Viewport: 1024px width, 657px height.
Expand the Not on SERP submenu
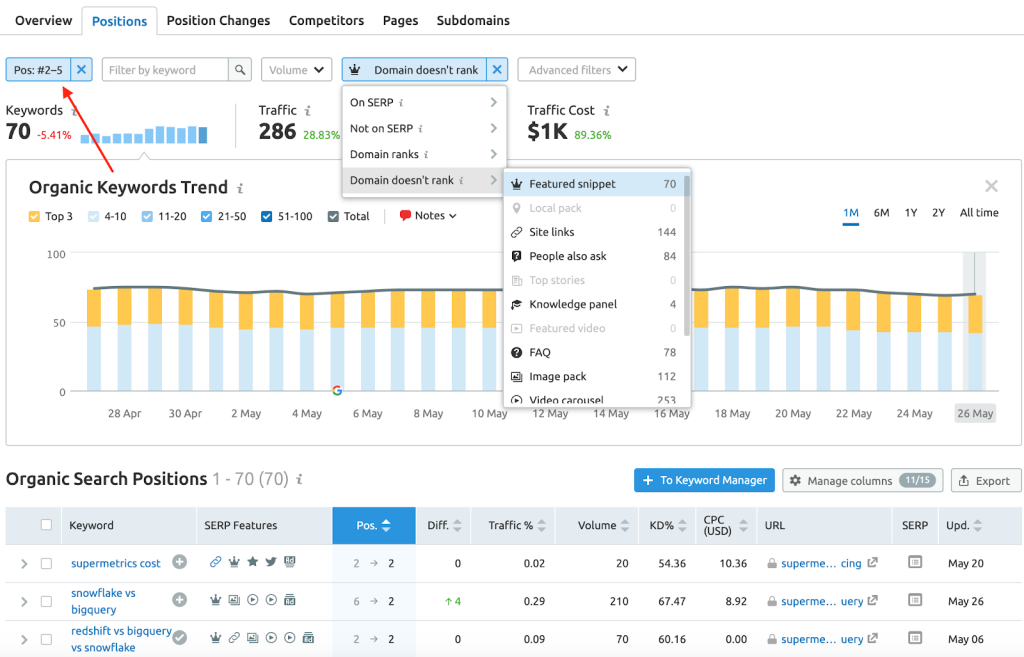424,129
